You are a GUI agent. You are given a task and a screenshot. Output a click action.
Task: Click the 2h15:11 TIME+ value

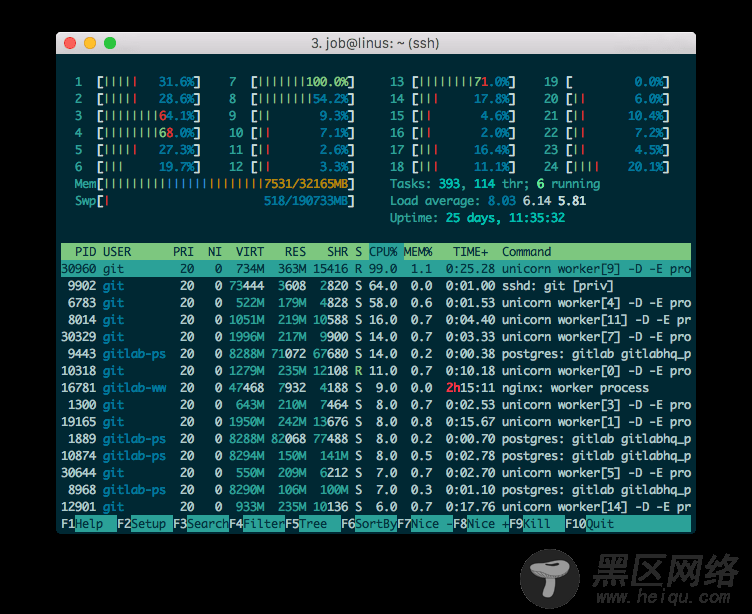click(x=470, y=388)
